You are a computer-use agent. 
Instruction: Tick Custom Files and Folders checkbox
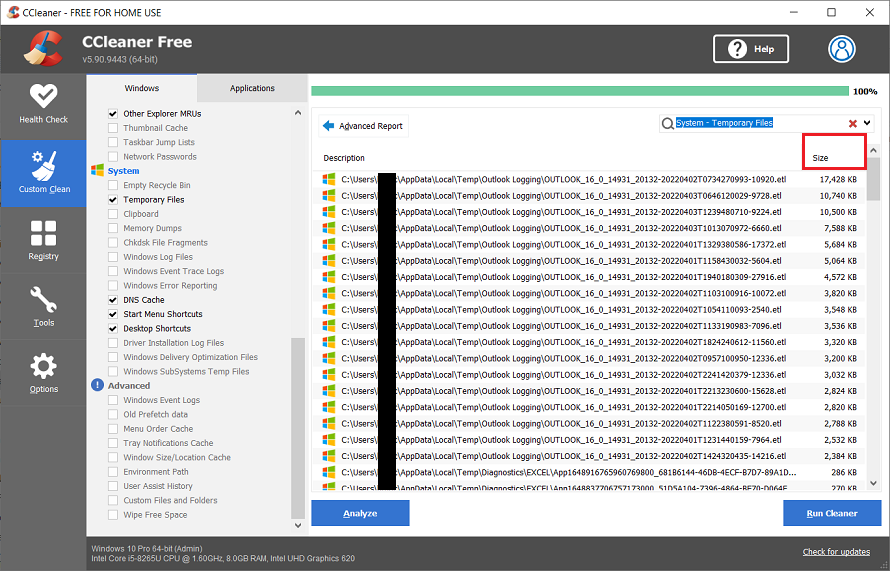click(x=113, y=500)
